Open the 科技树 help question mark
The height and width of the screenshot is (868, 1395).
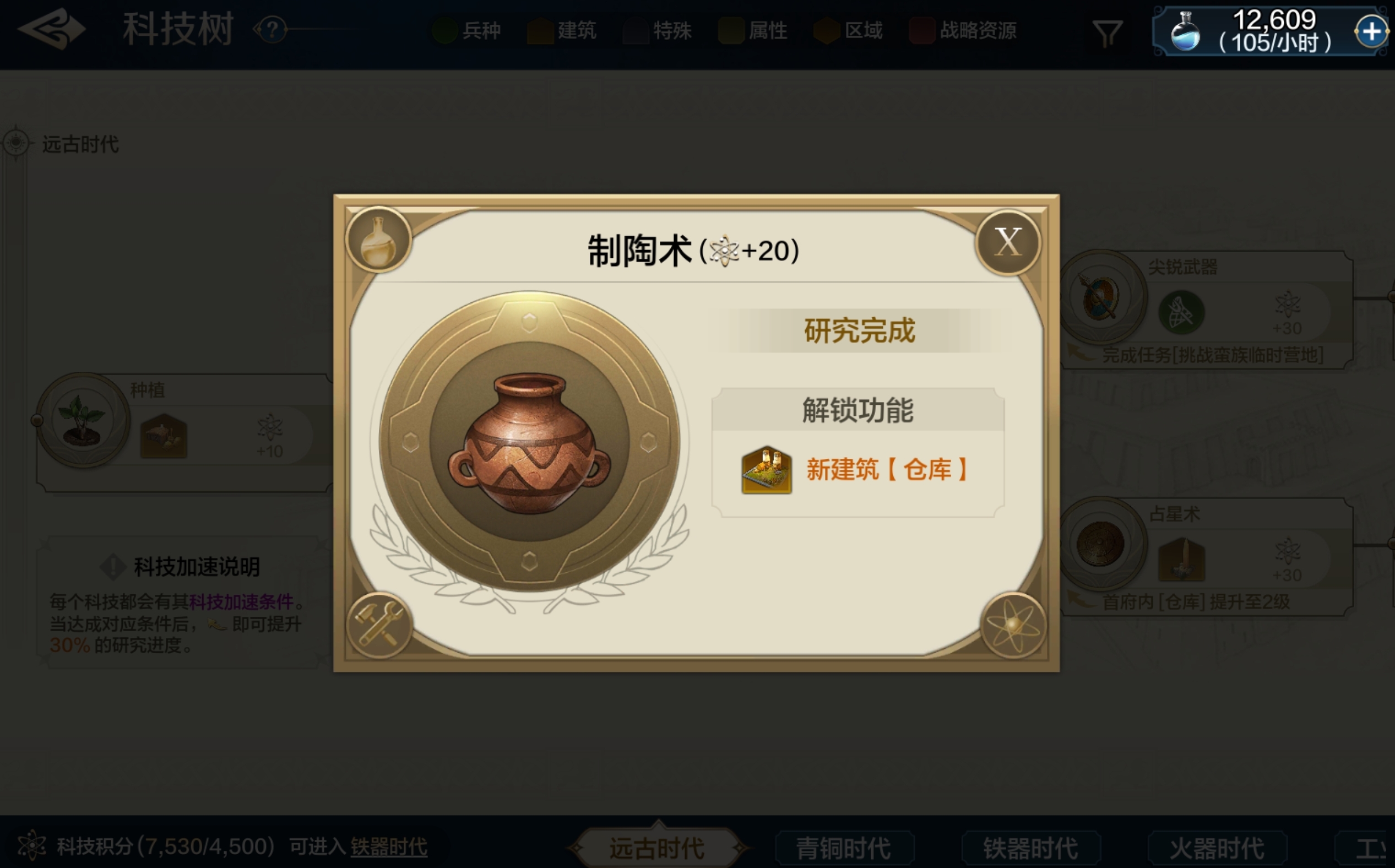273,29
